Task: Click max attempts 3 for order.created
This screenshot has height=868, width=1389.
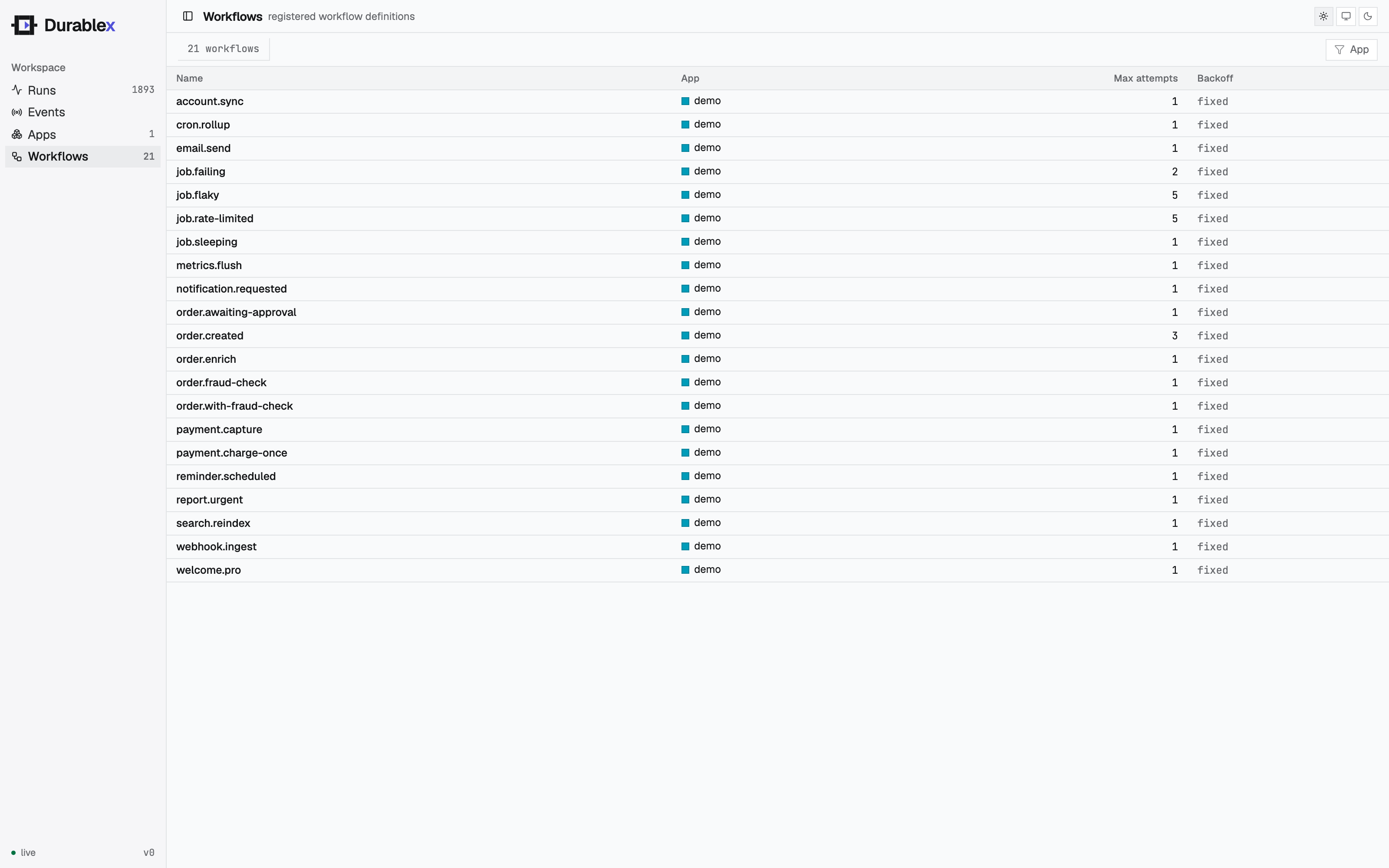Action: [1174, 336]
